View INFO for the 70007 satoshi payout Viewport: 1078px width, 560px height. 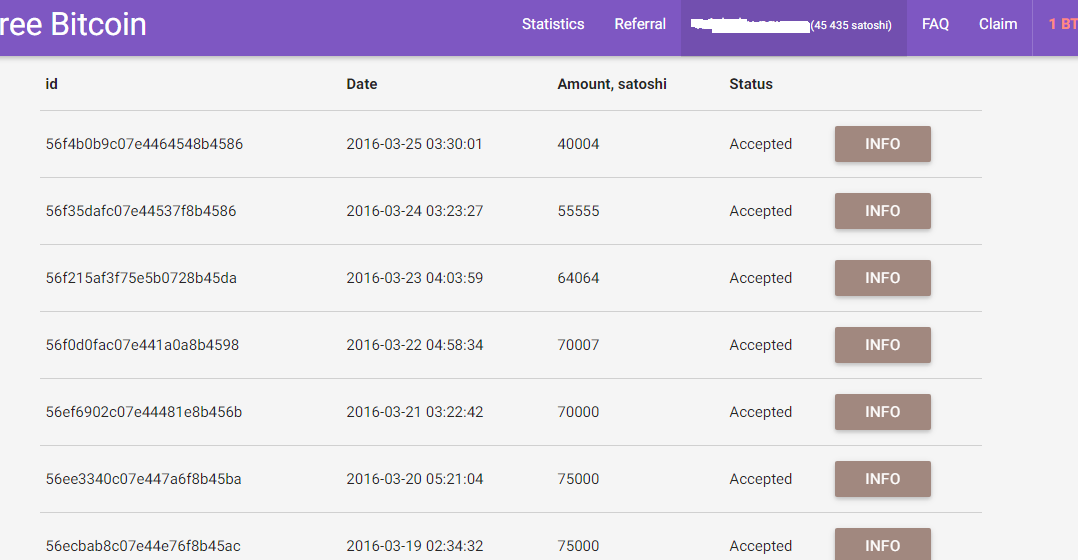tap(882, 345)
